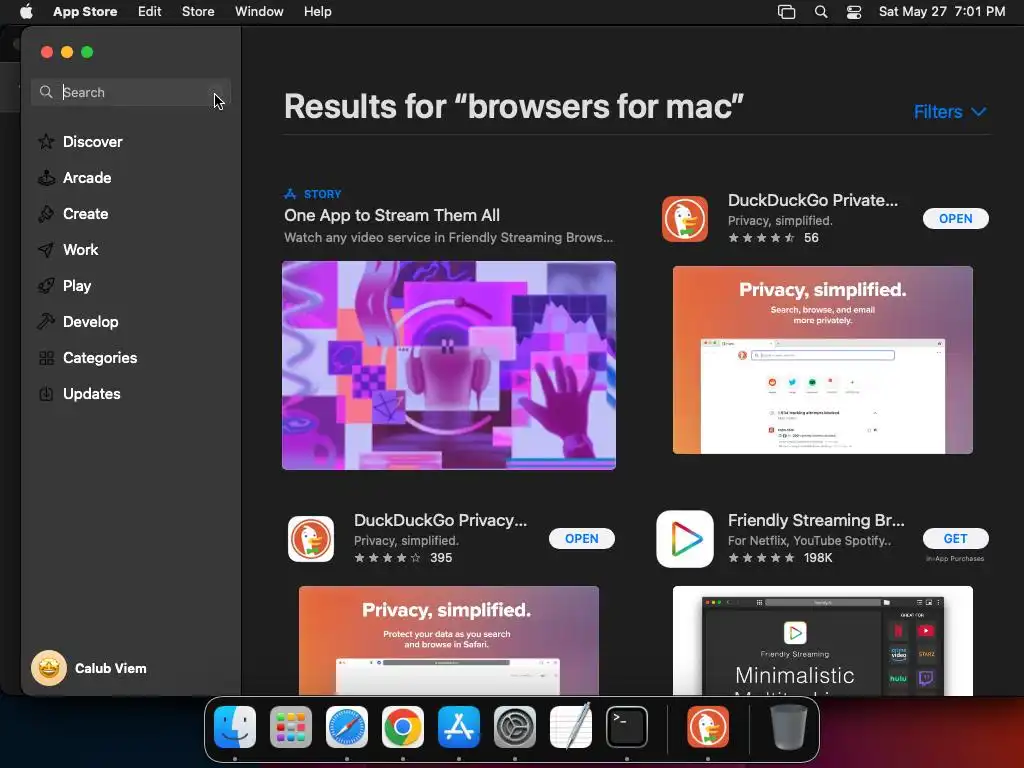Open Finder from the Dock
Viewport: 1024px width, 768px height.
click(235, 727)
